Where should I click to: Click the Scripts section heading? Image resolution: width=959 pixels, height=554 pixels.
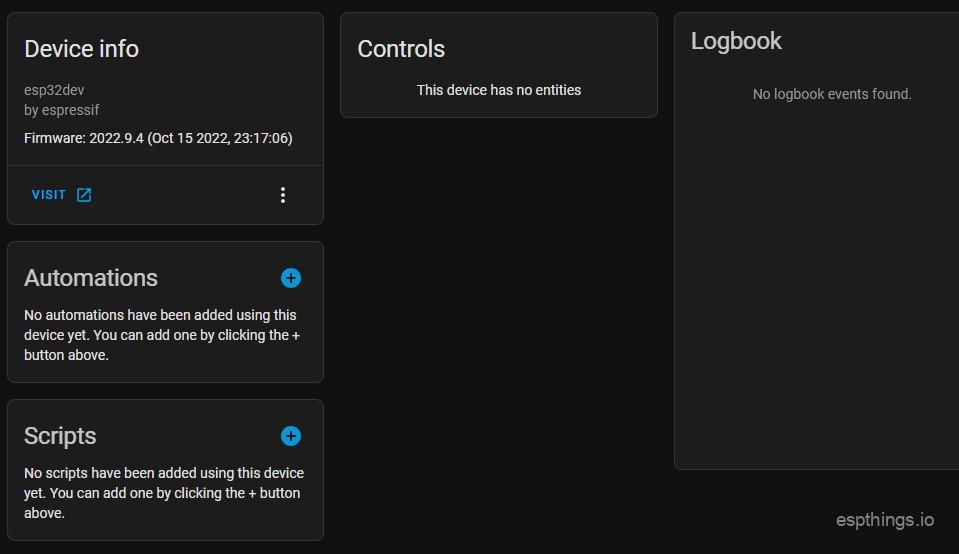[60, 436]
